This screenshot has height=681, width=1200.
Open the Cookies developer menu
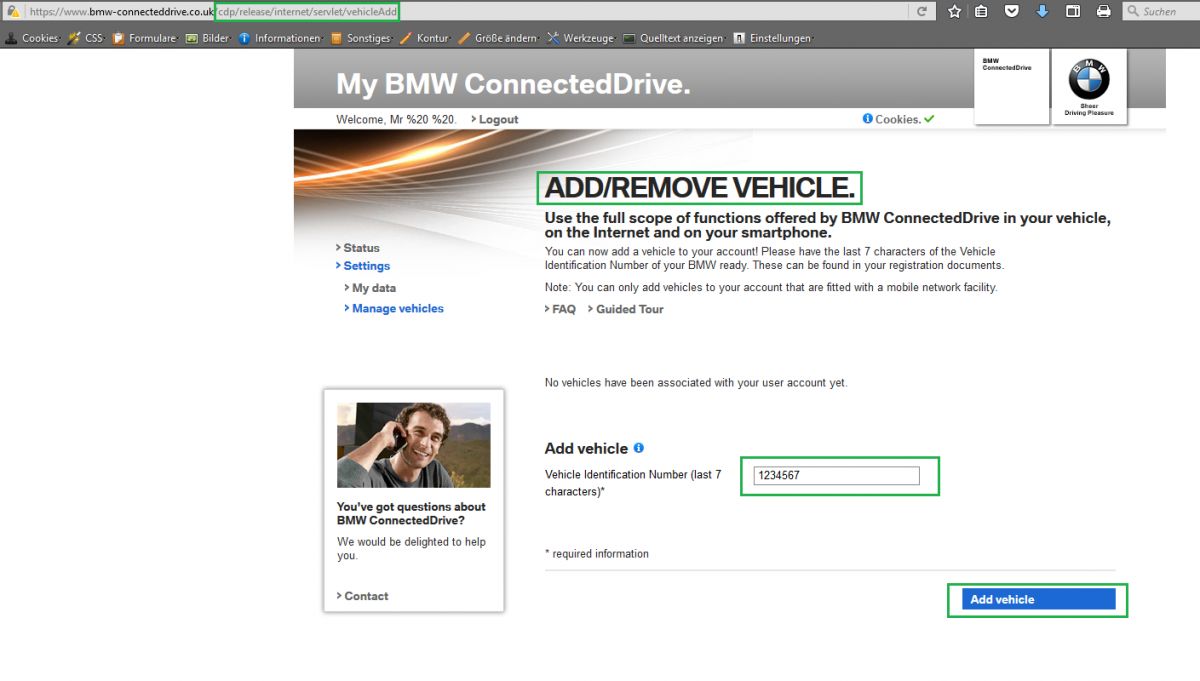[x=32, y=38]
